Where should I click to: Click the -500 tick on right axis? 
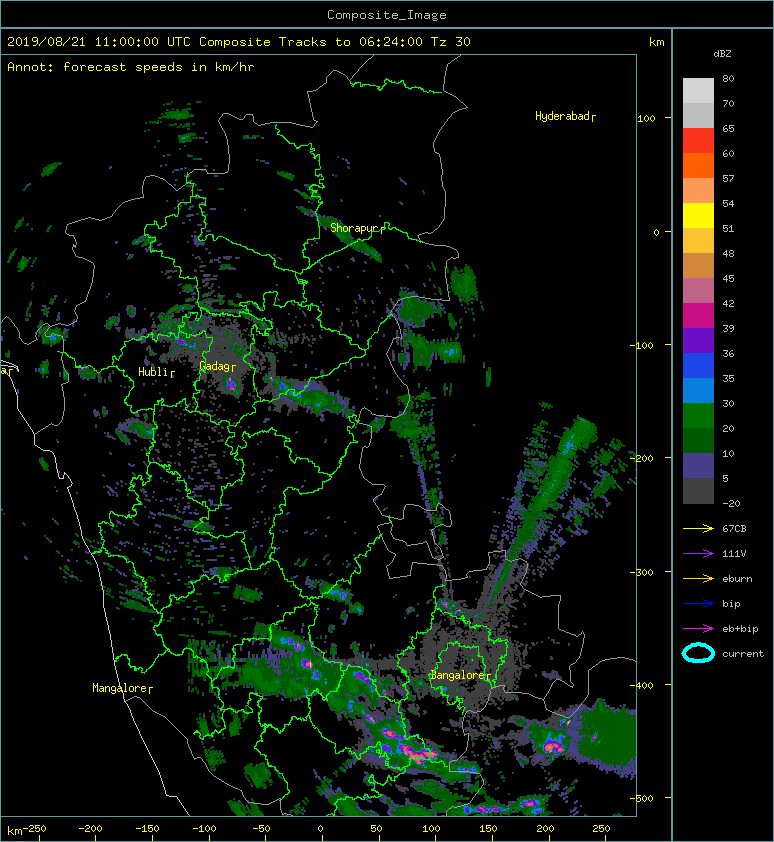641,798
